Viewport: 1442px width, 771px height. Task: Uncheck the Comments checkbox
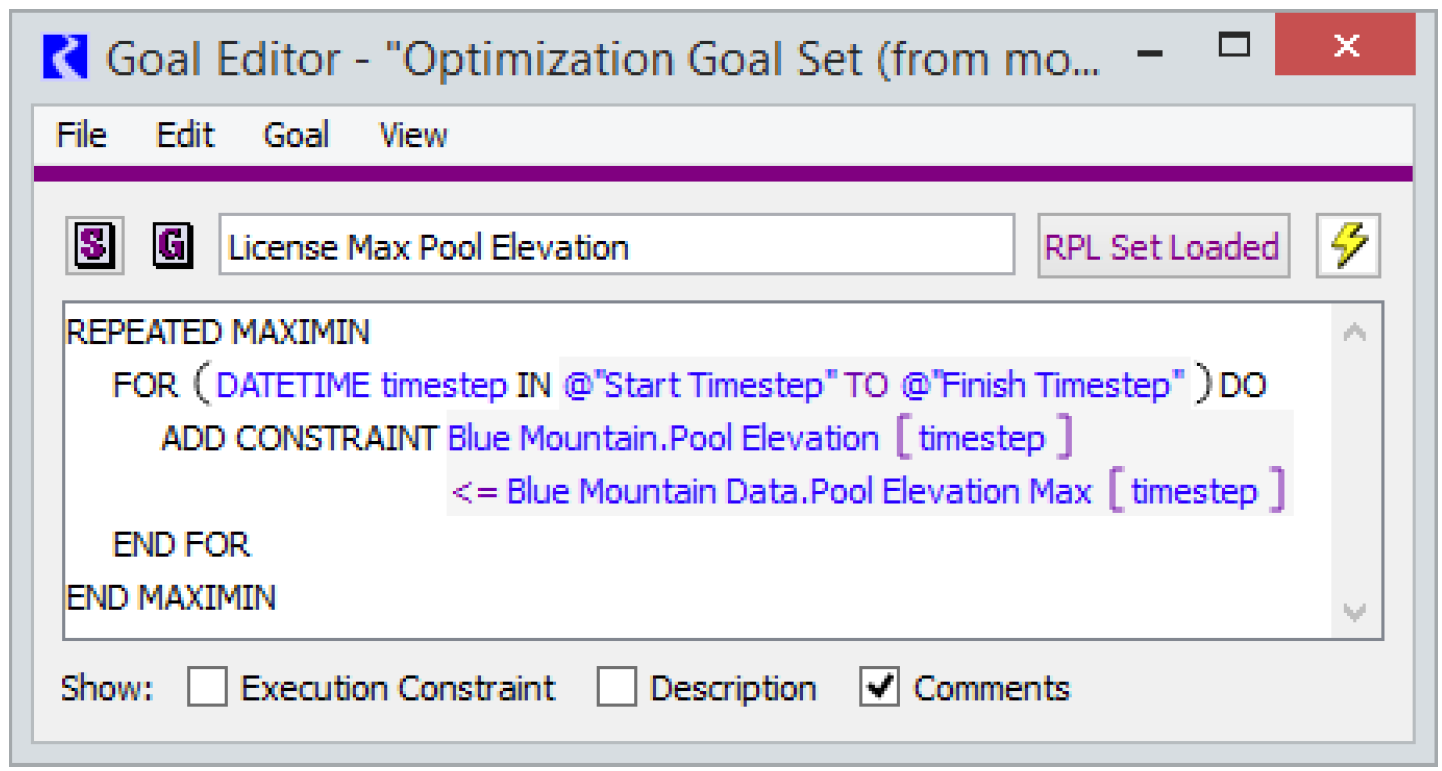(x=879, y=688)
